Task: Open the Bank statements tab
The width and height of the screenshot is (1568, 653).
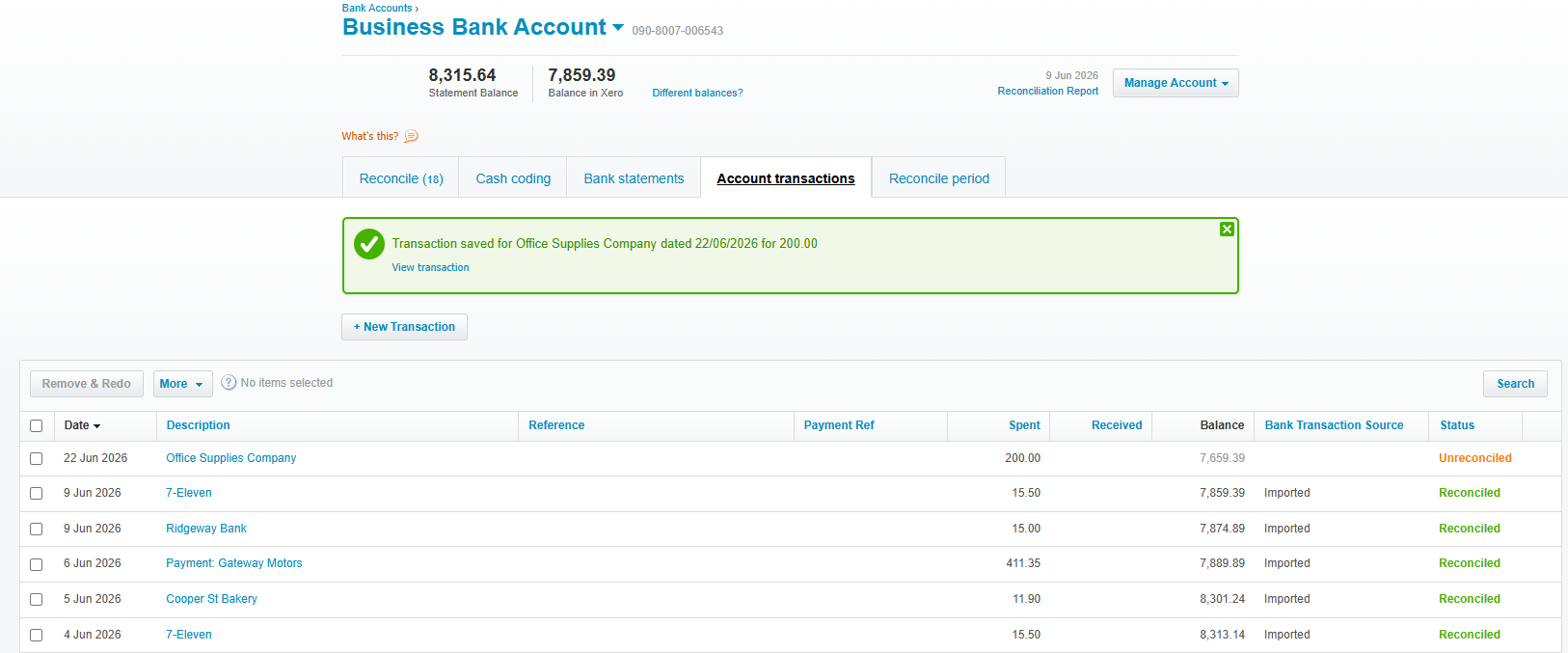Action: (634, 178)
